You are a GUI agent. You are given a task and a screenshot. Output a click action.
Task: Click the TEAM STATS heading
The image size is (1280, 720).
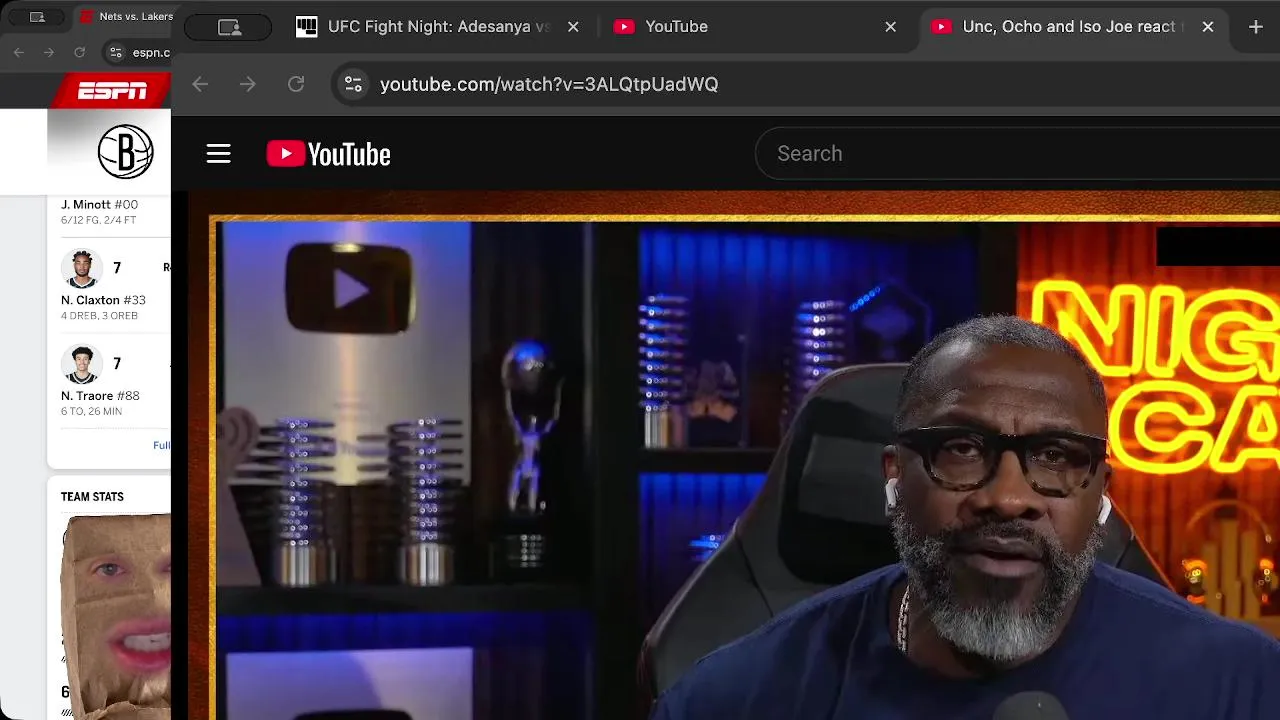[92, 497]
